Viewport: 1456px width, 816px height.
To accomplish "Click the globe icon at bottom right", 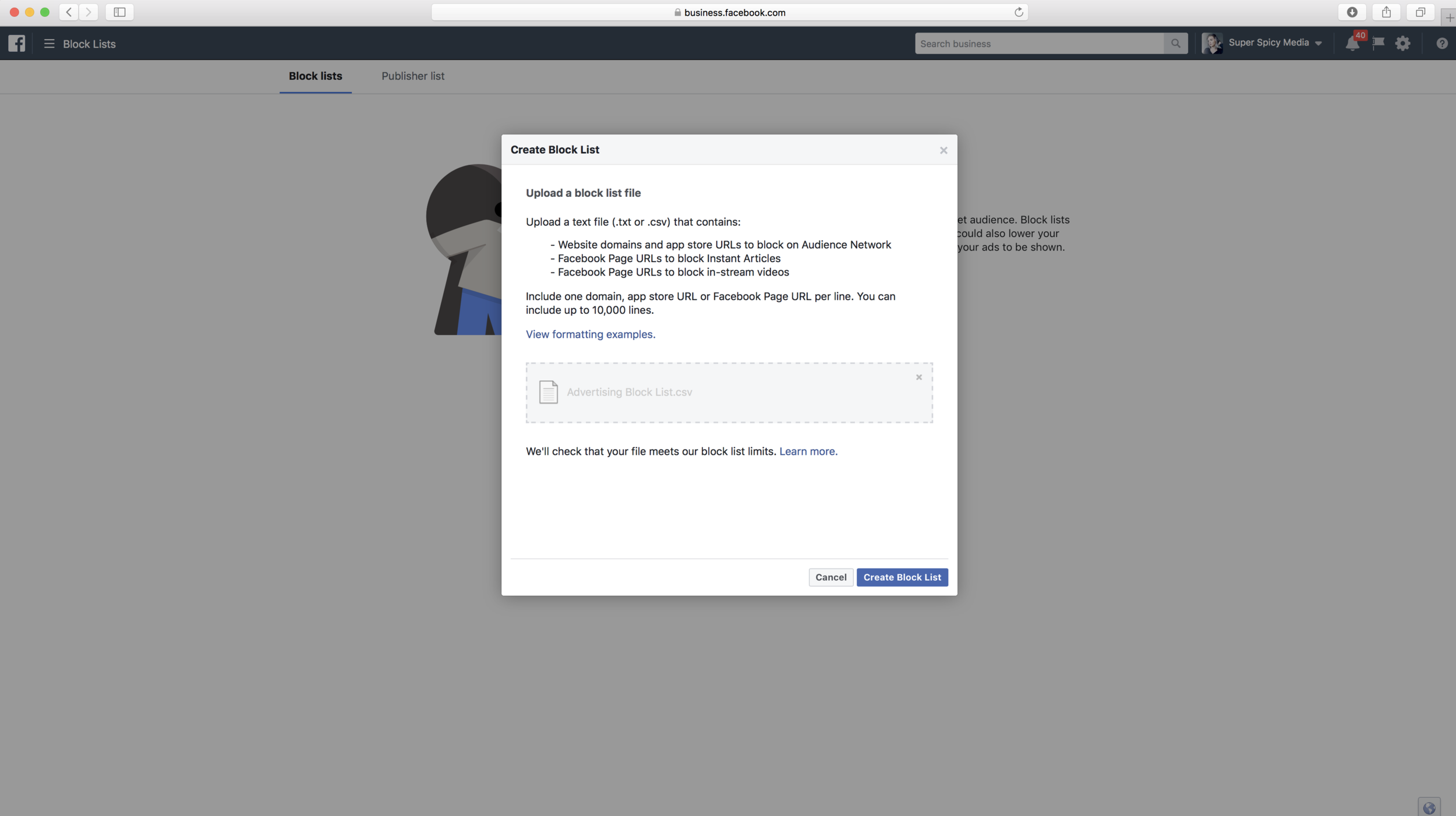I will pyautogui.click(x=1429, y=807).
